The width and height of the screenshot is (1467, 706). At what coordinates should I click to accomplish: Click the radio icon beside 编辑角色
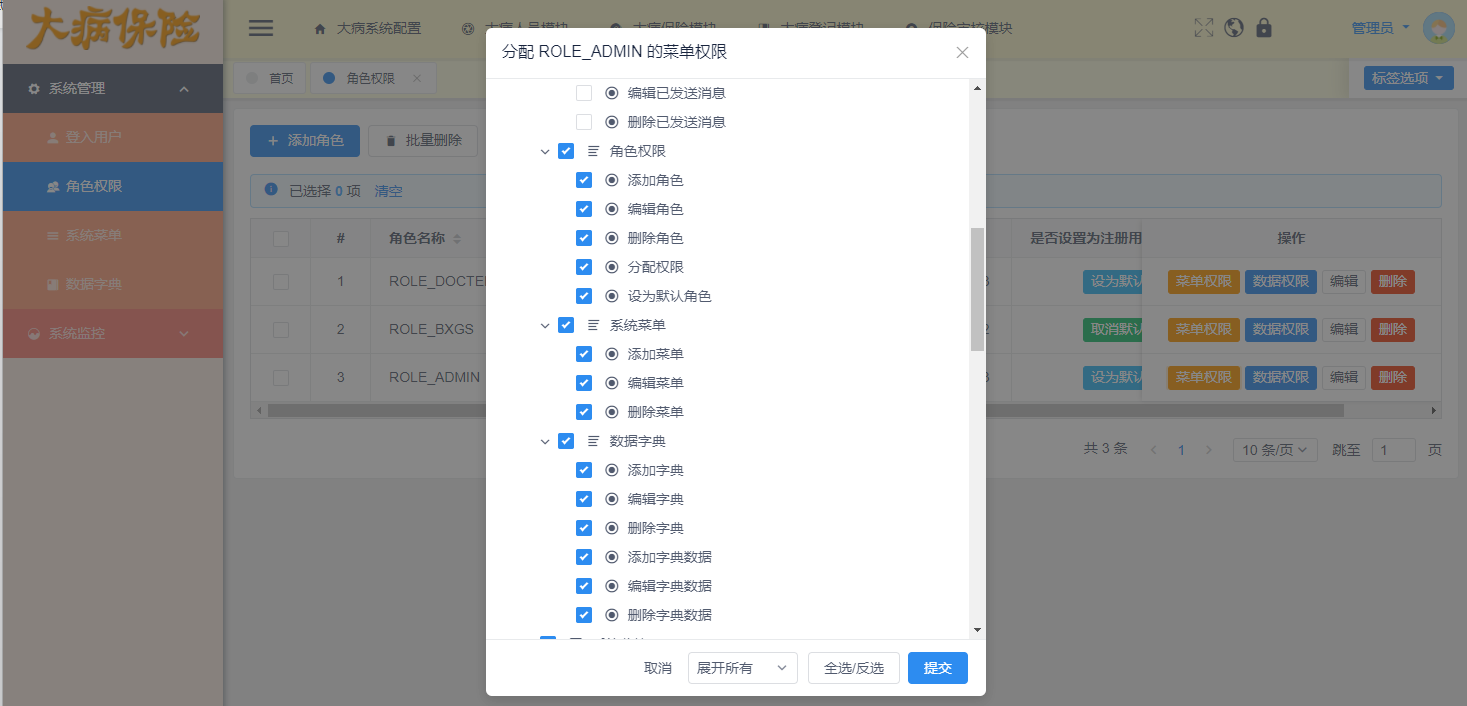[612, 209]
